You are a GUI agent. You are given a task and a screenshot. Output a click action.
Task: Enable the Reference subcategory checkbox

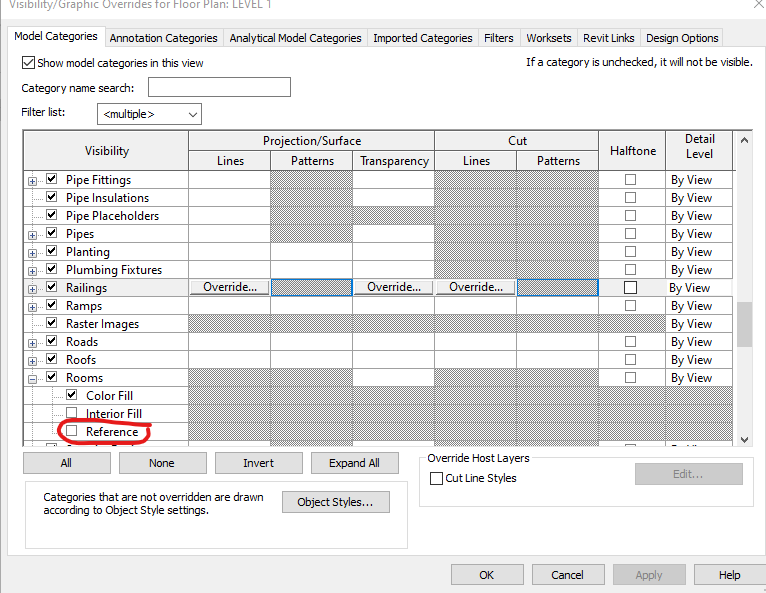click(x=71, y=431)
